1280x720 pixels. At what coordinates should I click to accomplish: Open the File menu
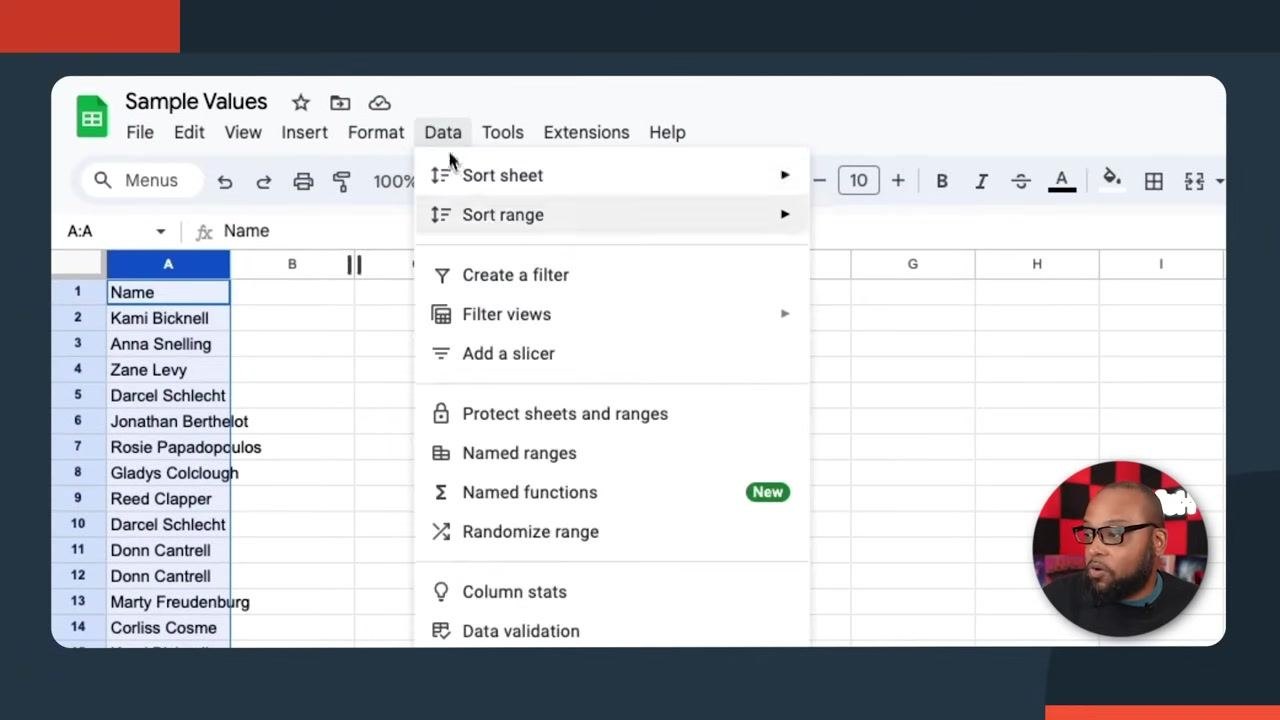(x=140, y=132)
